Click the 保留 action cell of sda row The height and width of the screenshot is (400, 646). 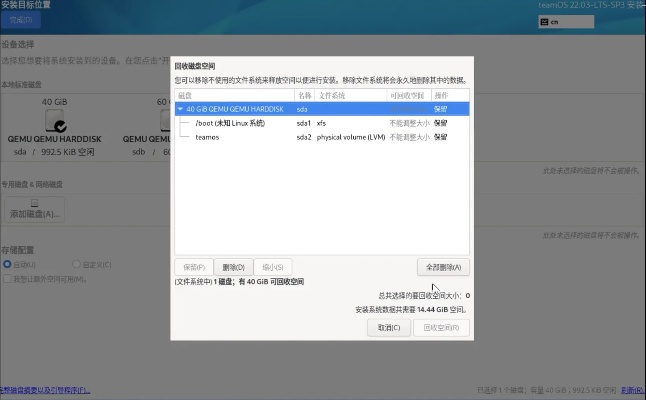[440, 109]
